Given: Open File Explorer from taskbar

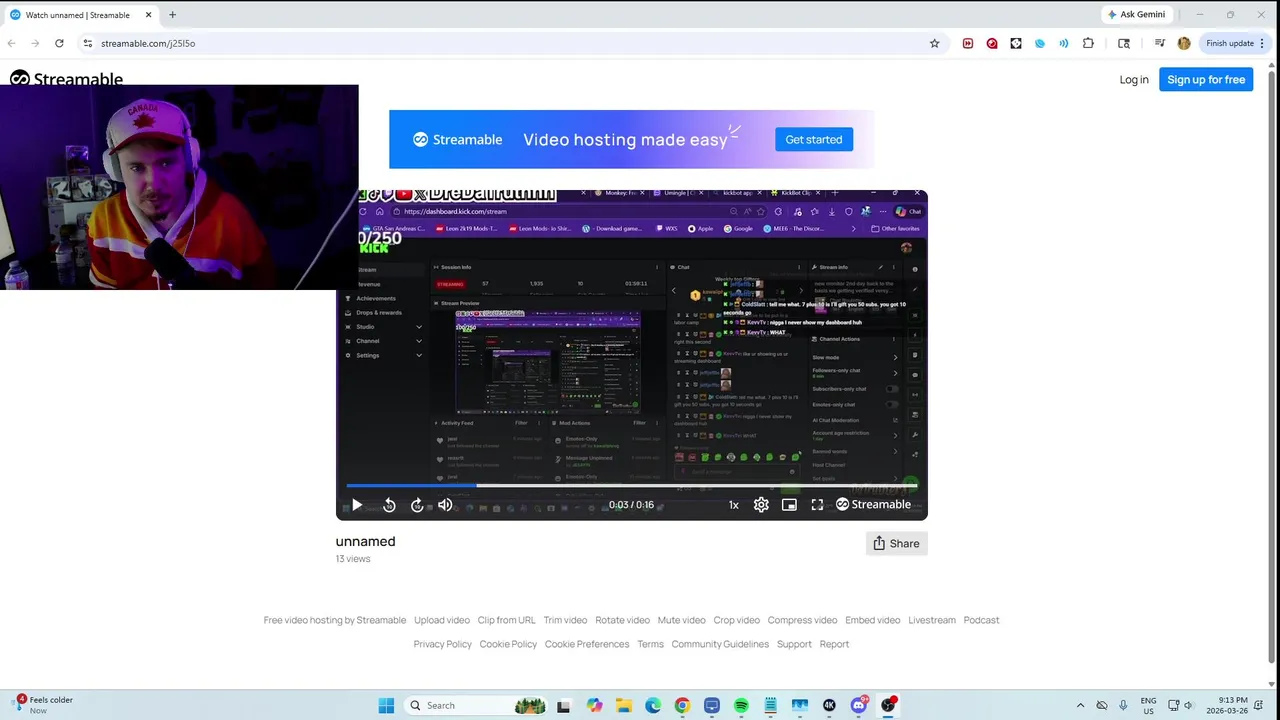Looking at the screenshot, I should (x=624, y=706).
